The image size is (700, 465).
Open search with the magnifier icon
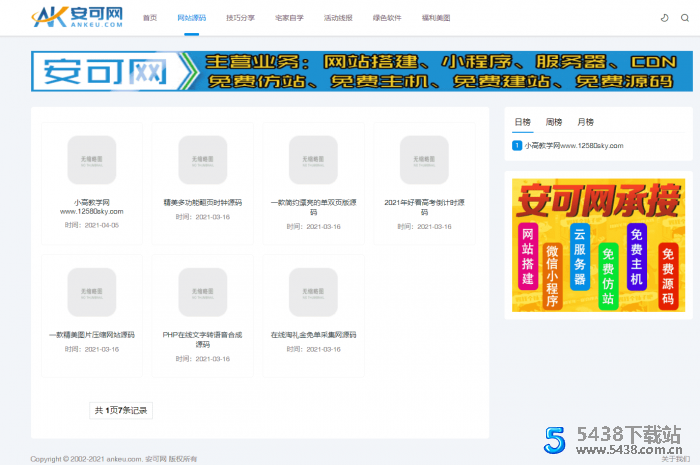click(685, 18)
